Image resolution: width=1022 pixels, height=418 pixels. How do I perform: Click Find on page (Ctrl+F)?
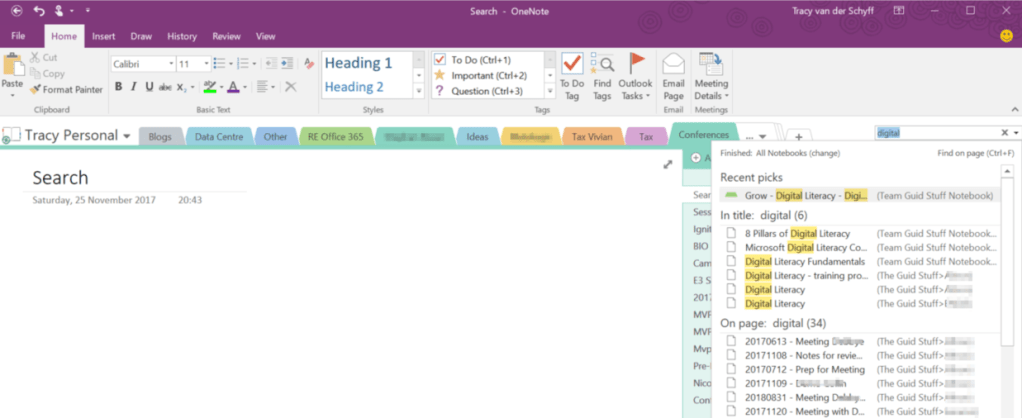[976, 153]
